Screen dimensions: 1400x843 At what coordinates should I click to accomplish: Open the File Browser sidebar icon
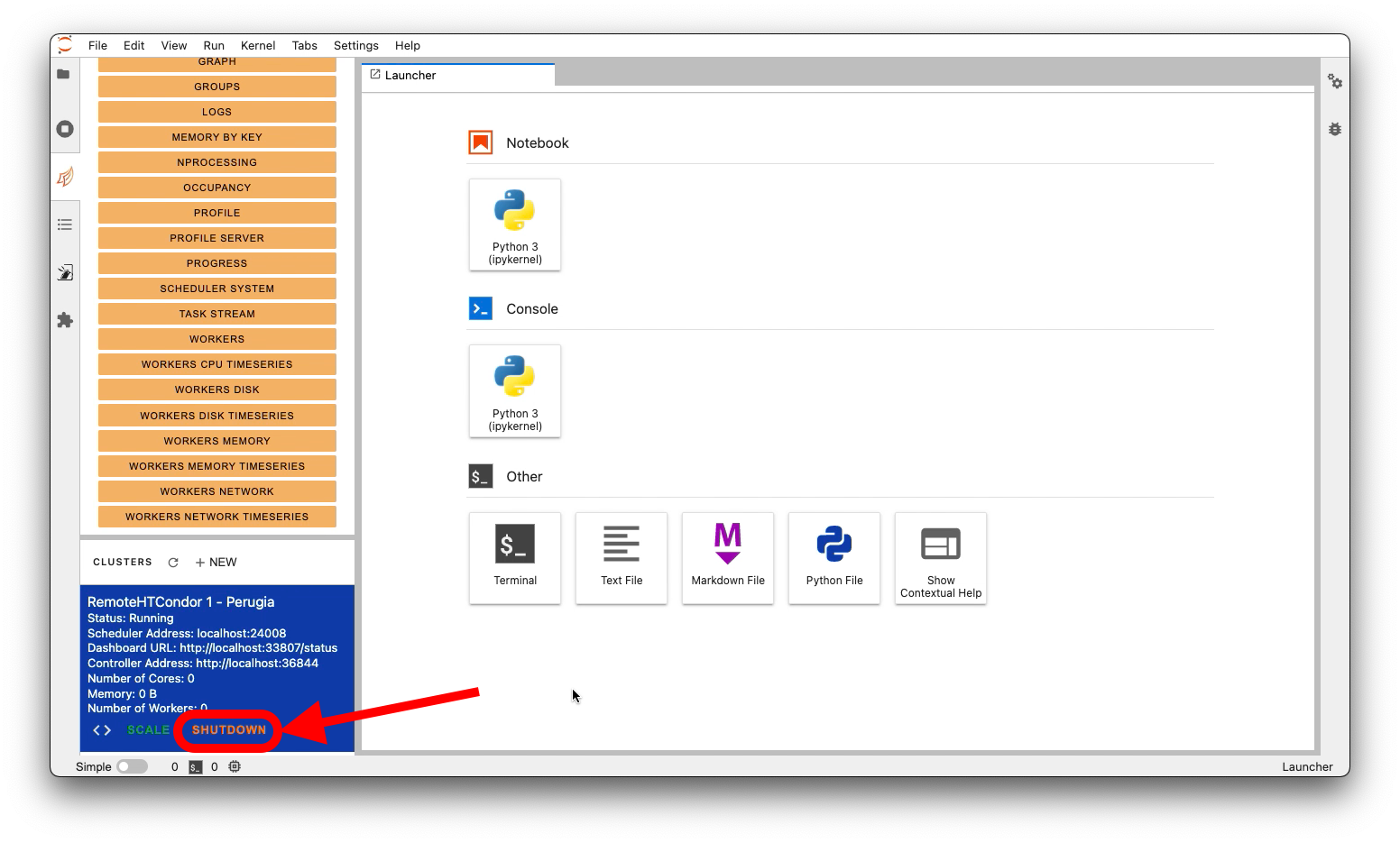click(x=63, y=74)
